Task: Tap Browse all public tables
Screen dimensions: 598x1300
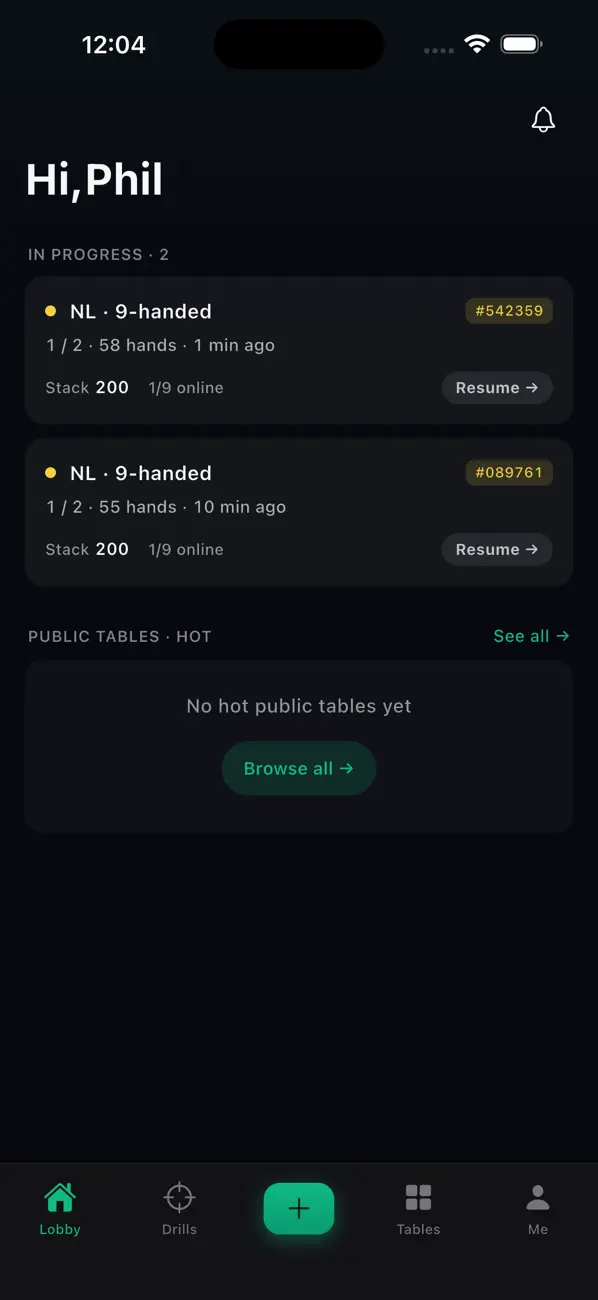Action: tap(299, 768)
